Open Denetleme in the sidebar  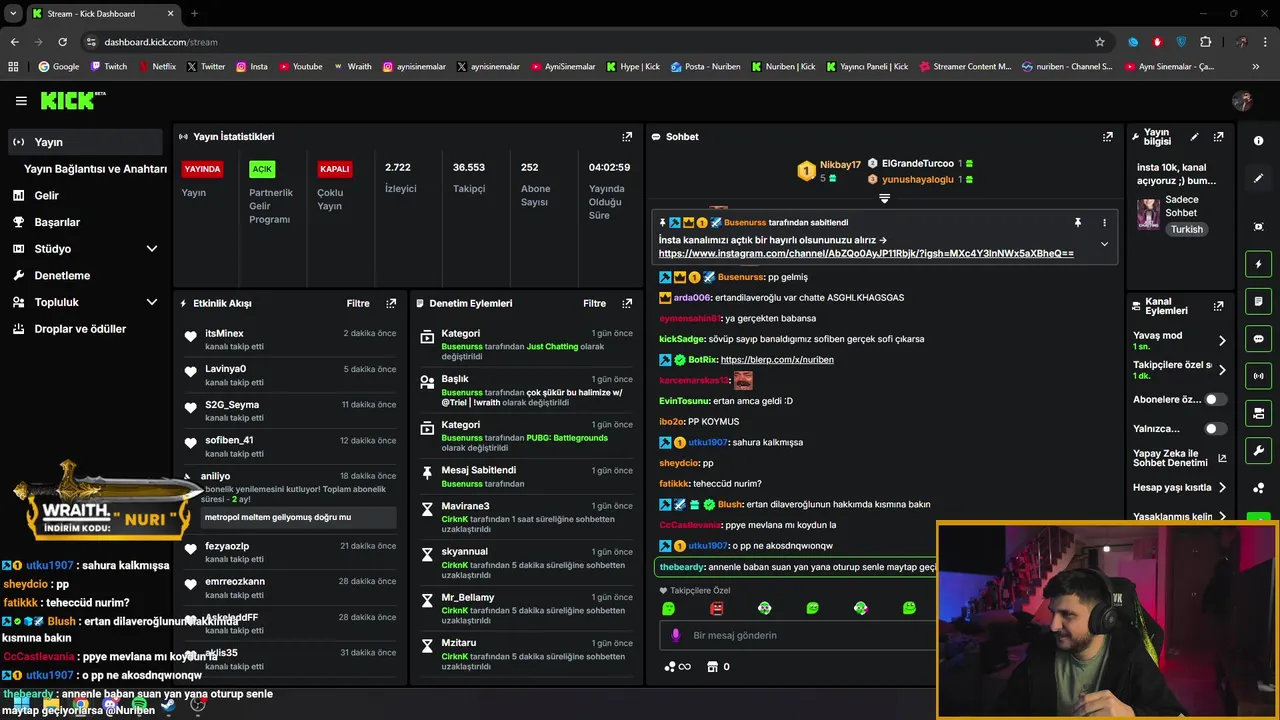pos(62,275)
